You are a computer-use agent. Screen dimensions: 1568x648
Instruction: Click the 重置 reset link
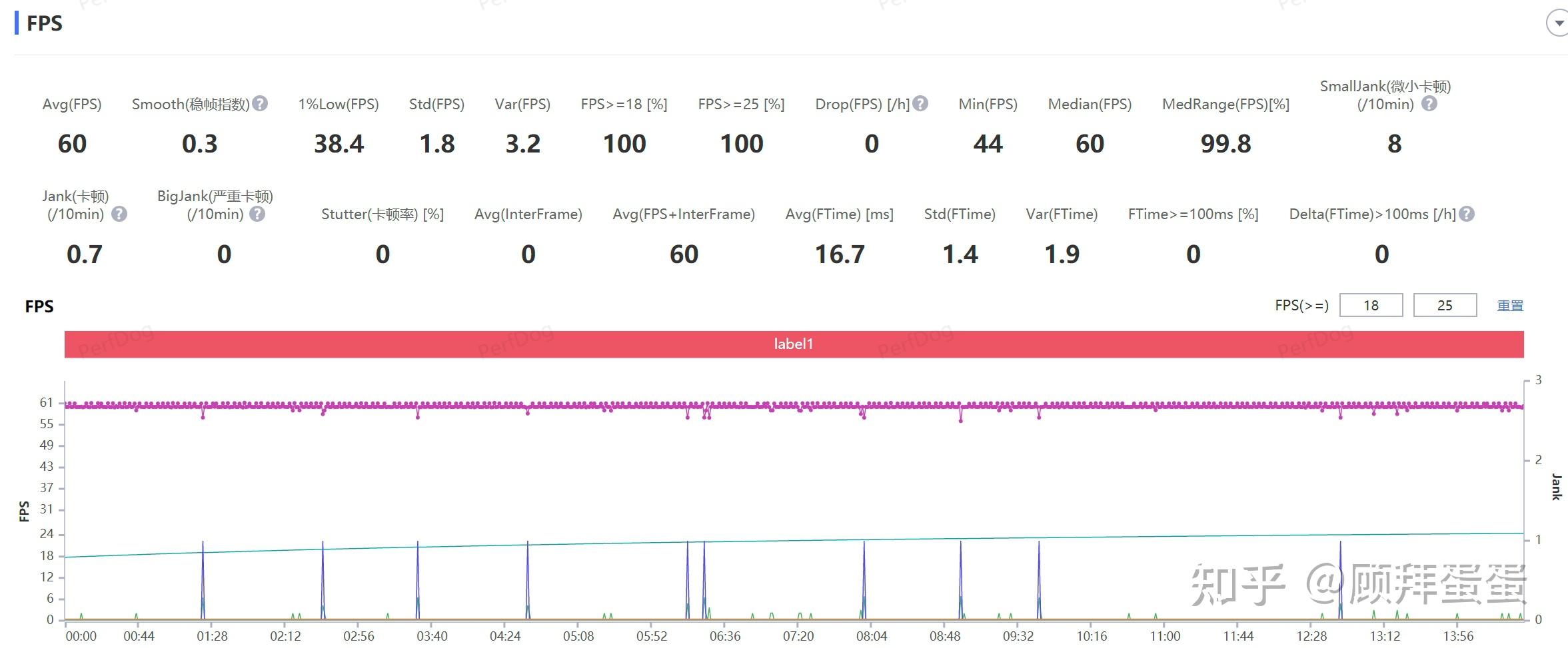(1510, 306)
